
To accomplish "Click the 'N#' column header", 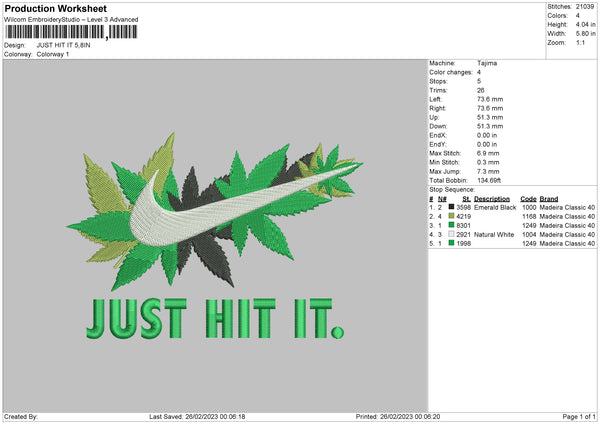I will [x=442, y=199].
